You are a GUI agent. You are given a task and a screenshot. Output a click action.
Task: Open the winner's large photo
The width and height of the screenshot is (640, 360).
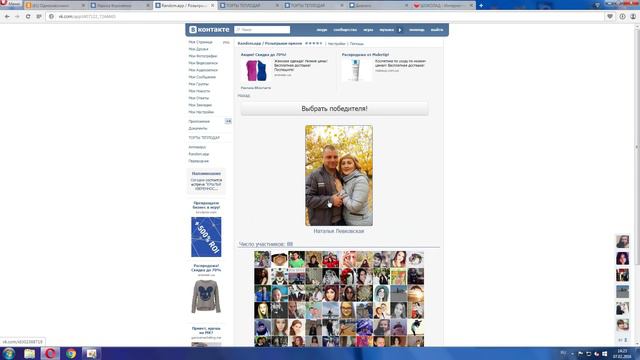coord(339,176)
